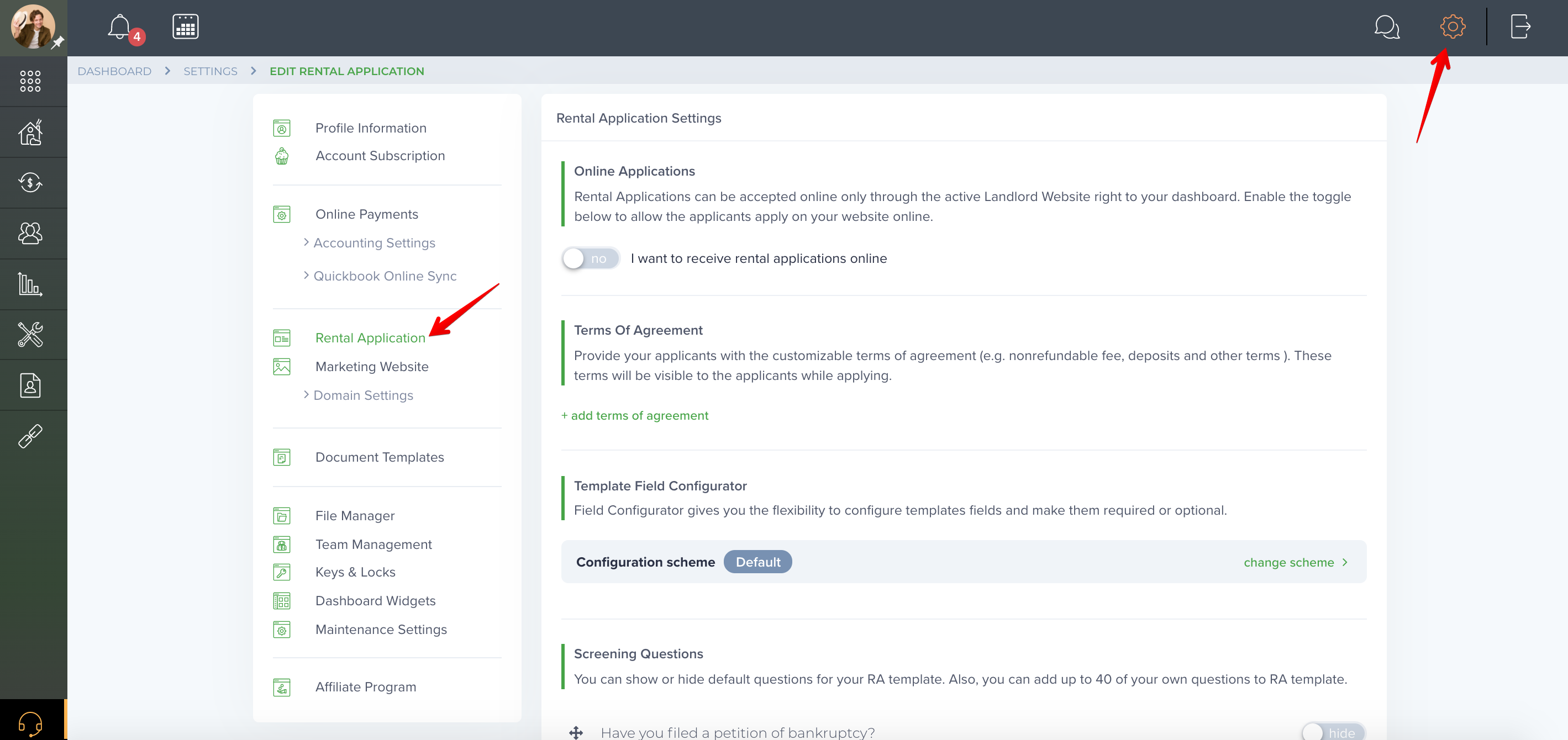
Task: Open the notifications bell
Action: click(x=120, y=27)
